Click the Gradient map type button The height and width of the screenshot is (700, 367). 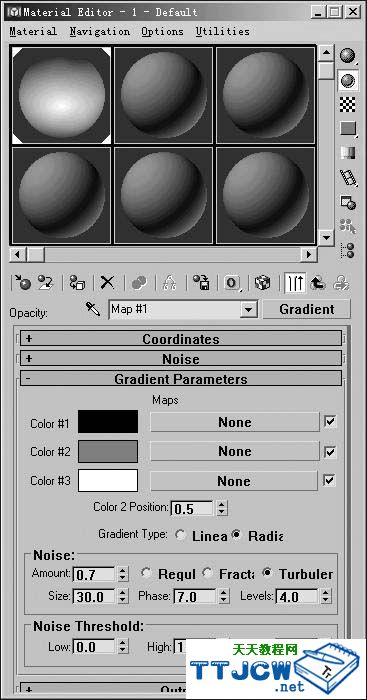click(x=307, y=309)
